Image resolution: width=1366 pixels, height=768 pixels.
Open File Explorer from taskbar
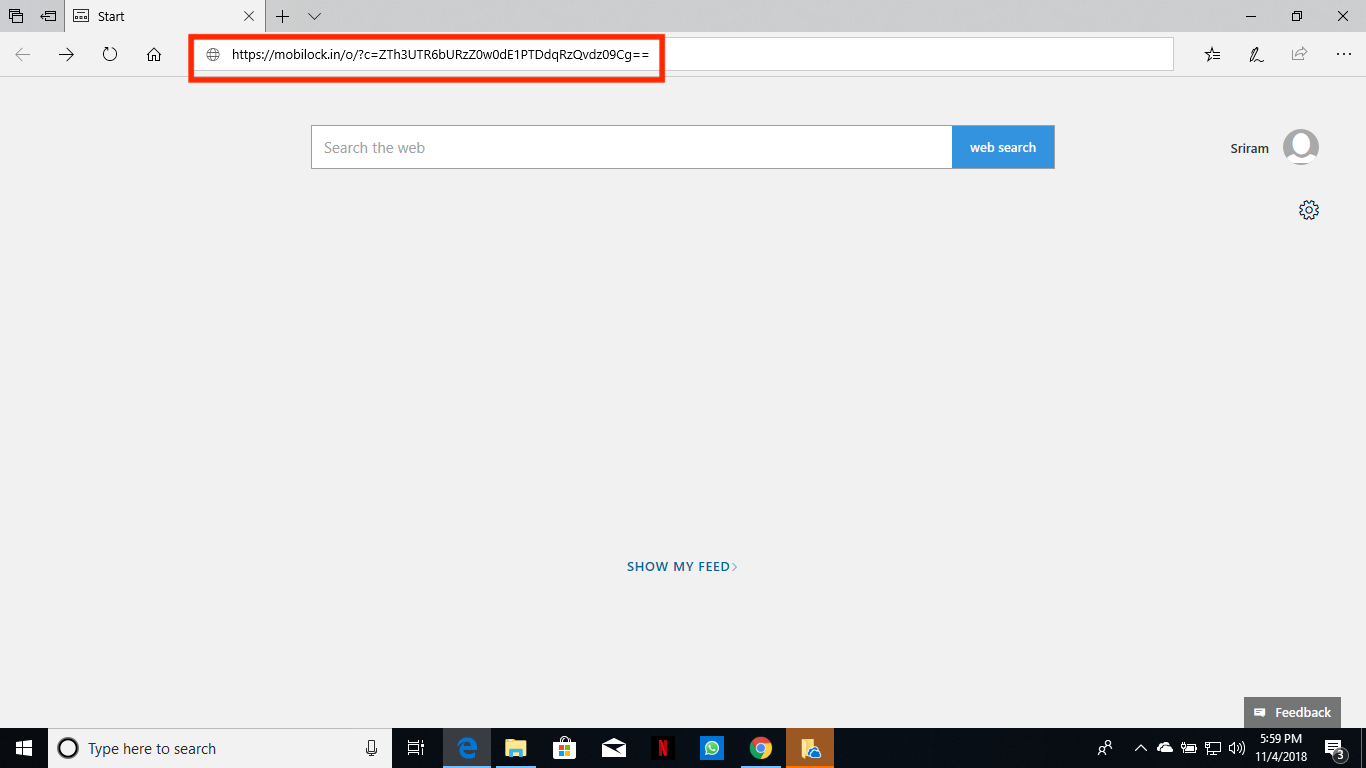pyautogui.click(x=516, y=748)
